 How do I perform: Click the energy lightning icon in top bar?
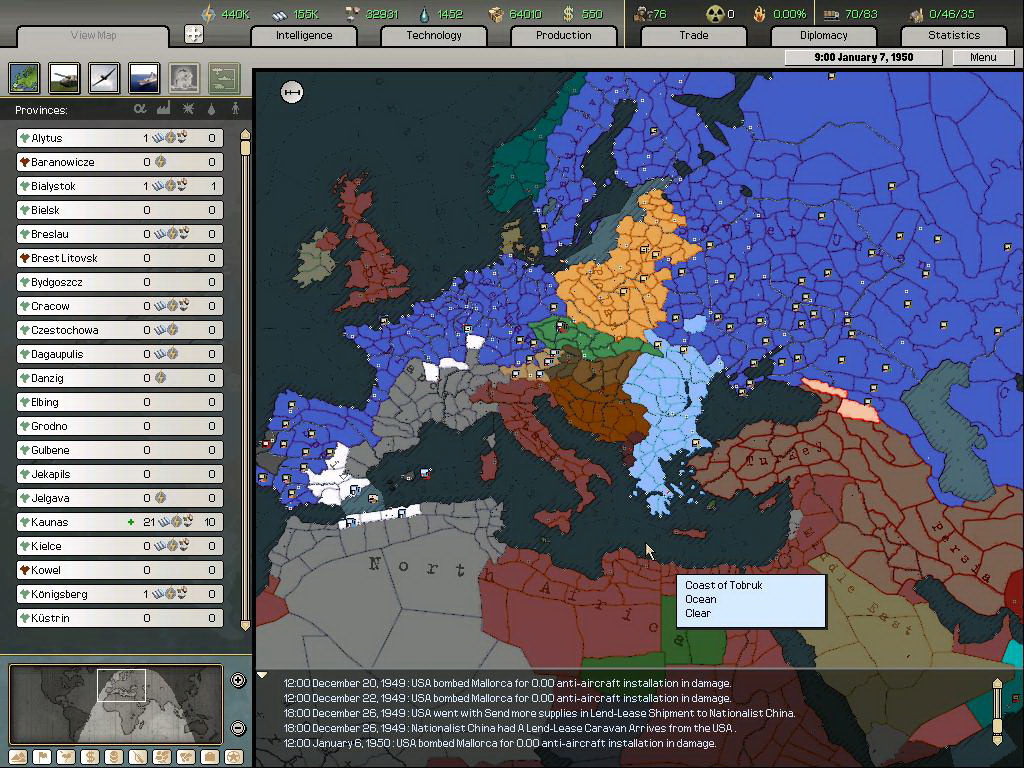(x=208, y=14)
